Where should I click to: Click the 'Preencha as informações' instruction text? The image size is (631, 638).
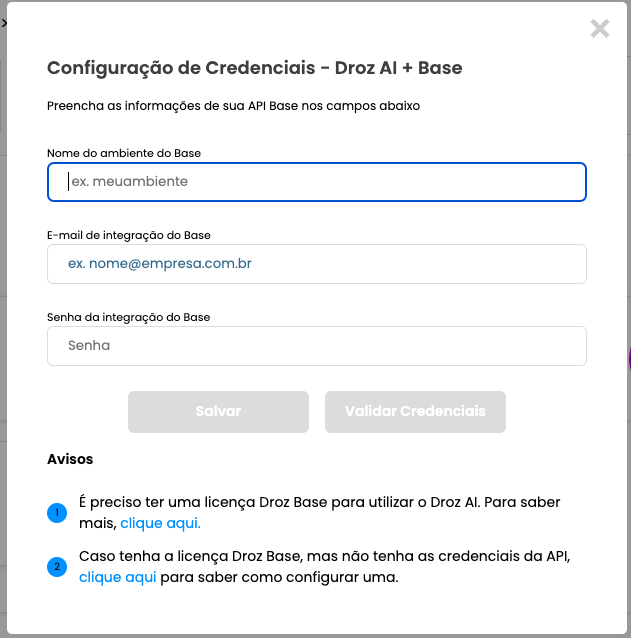coord(234,106)
